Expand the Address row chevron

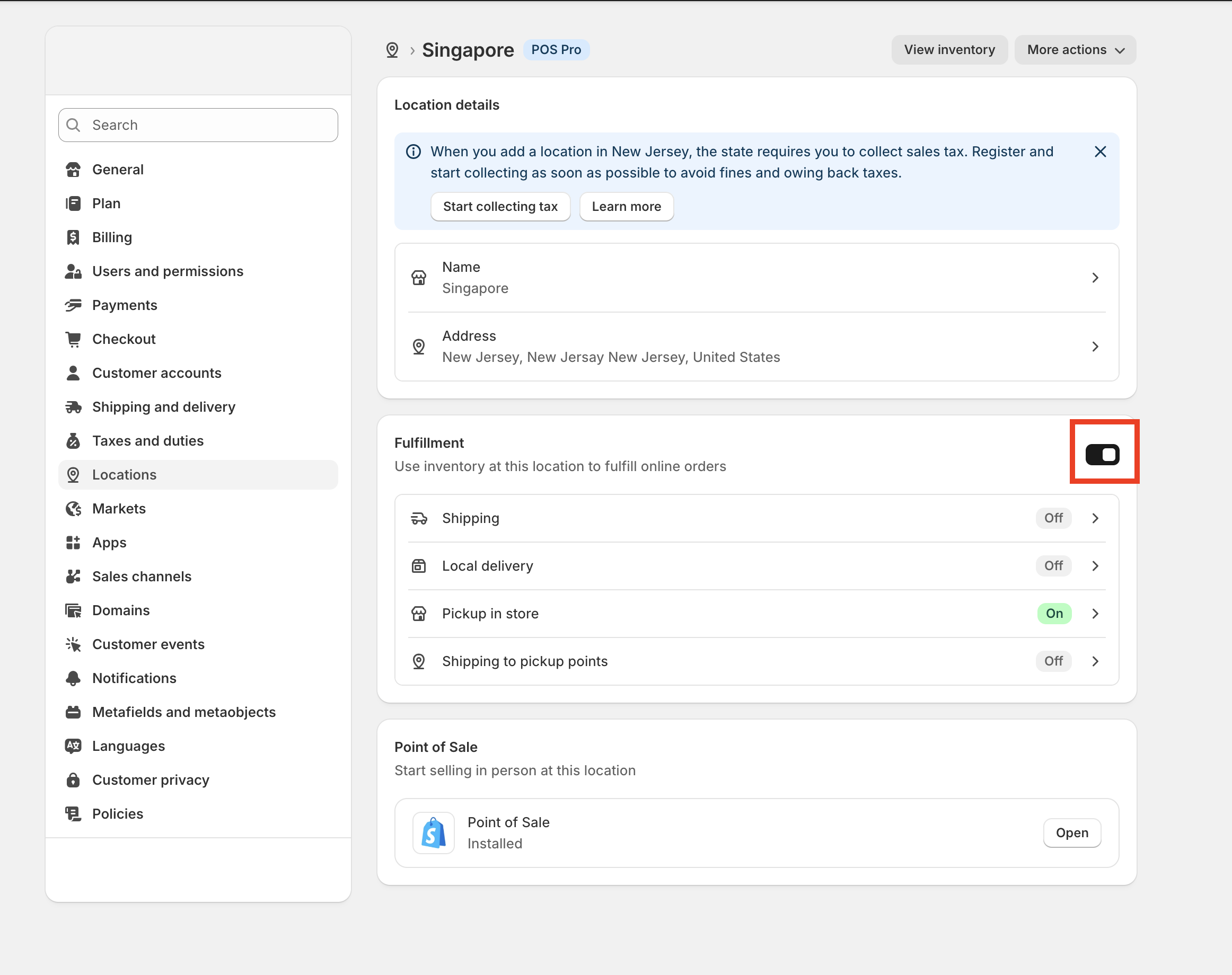coord(1095,347)
